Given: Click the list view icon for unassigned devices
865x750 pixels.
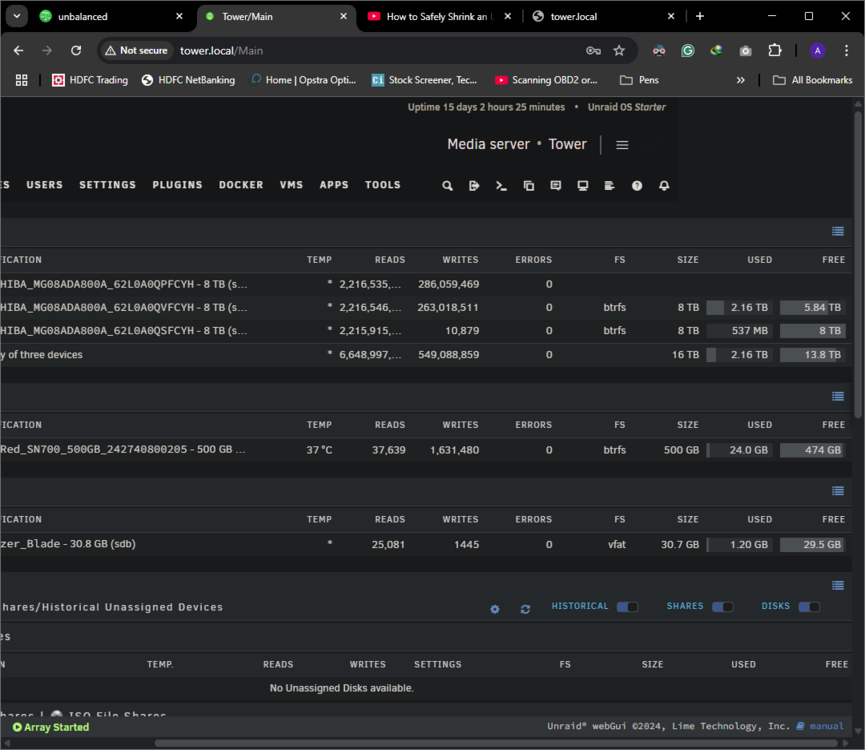Looking at the screenshot, I should (x=837, y=586).
